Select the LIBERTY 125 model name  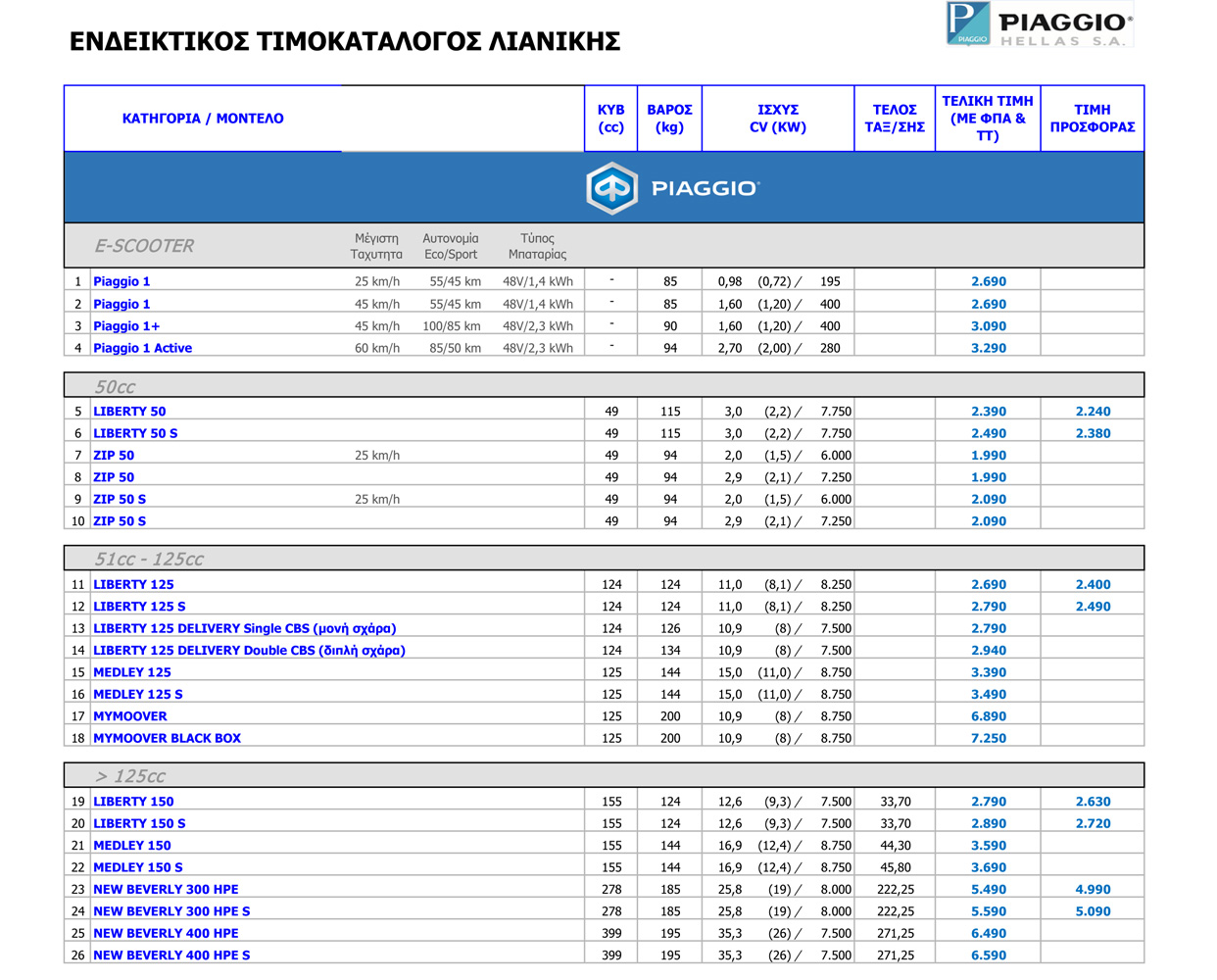pyautogui.click(x=133, y=585)
